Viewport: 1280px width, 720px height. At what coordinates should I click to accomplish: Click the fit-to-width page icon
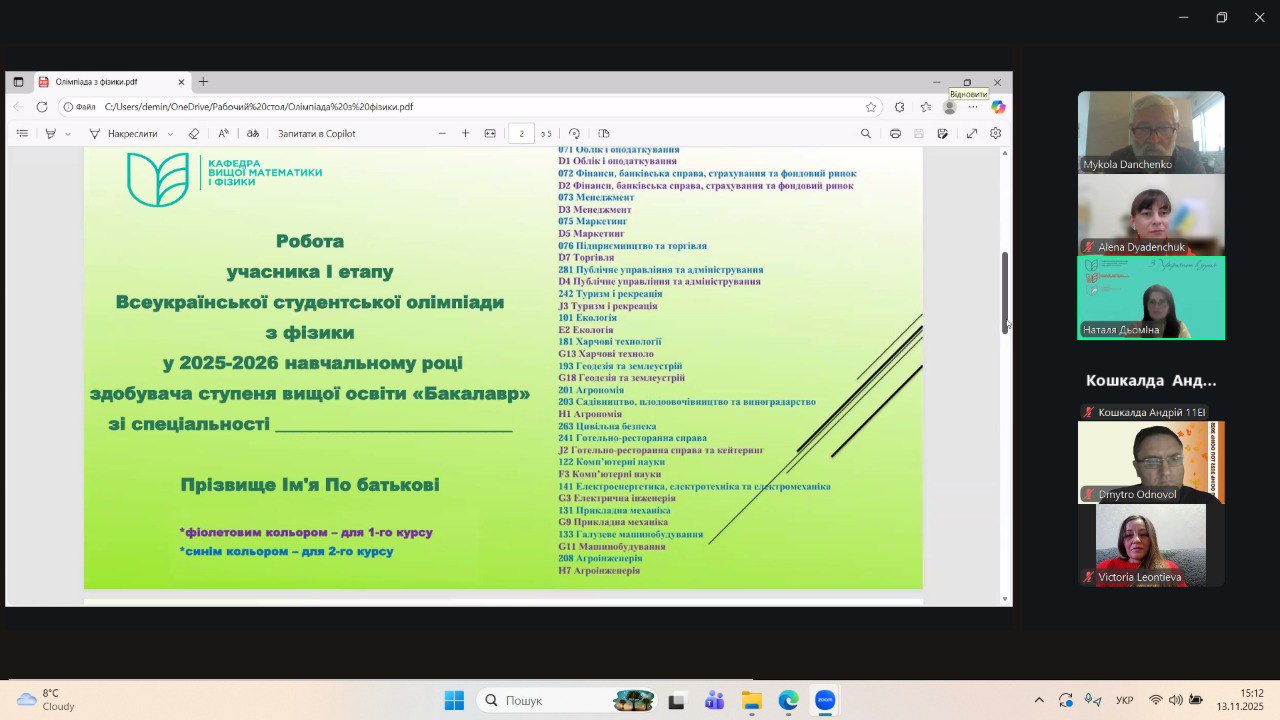[490, 134]
